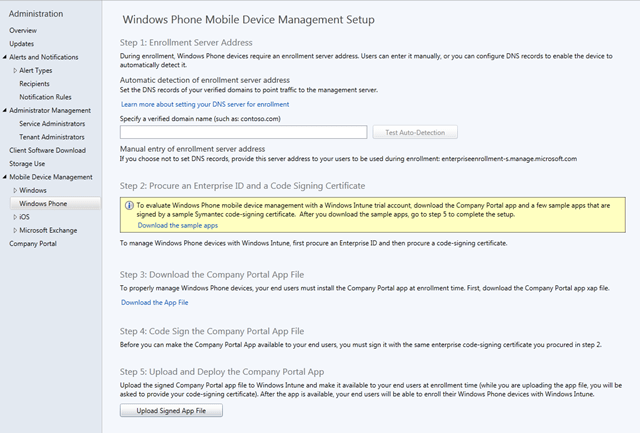This screenshot has width=640, height=433.
Task: Click the Step 2 Enterprise ID heading
Action: coord(242,186)
